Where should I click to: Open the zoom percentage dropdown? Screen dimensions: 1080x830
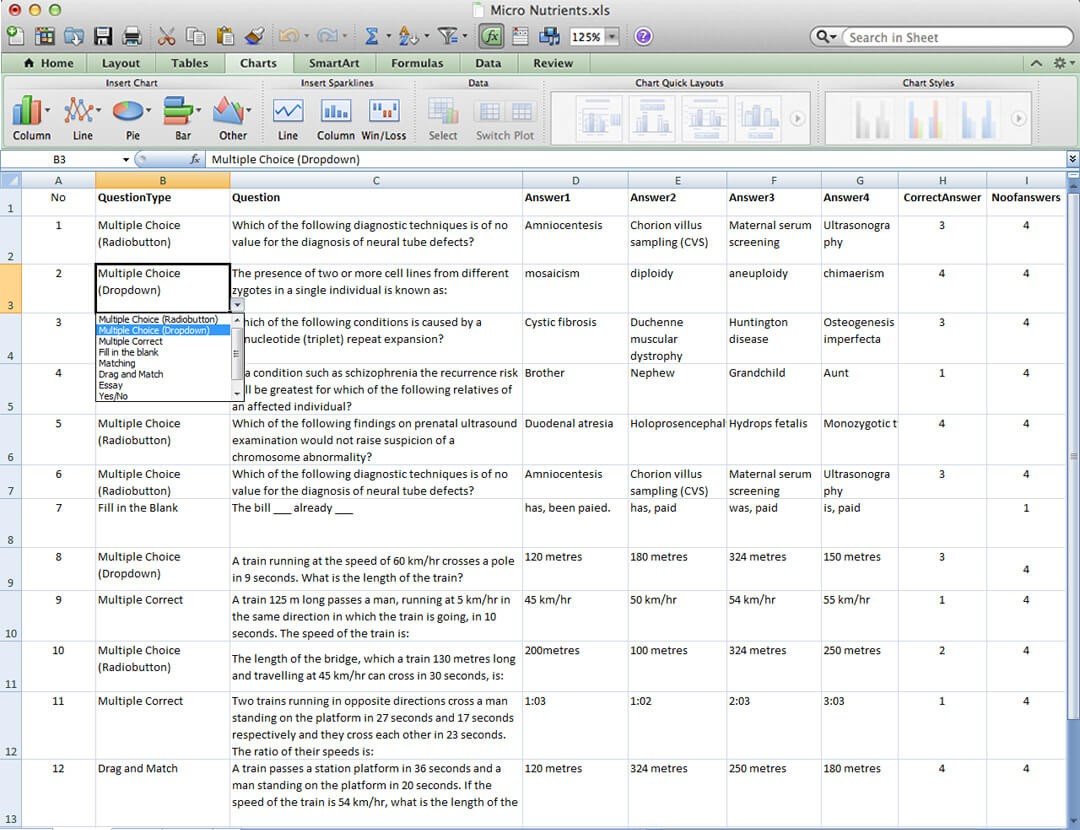pos(612,37)
